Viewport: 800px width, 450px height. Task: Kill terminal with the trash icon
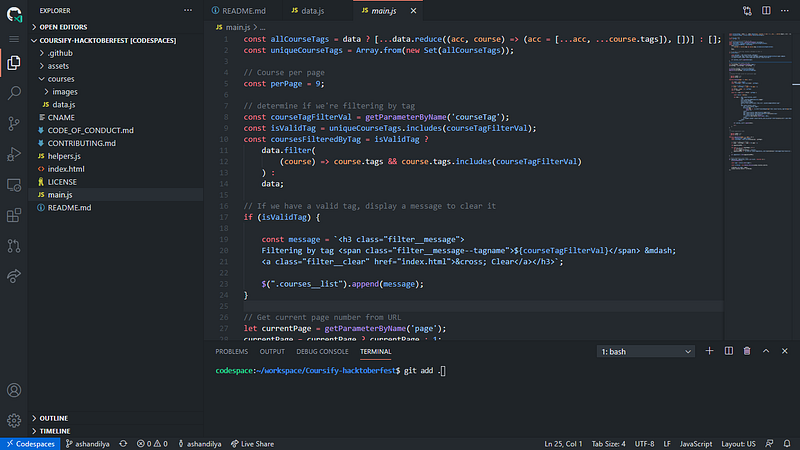(746, 351)
